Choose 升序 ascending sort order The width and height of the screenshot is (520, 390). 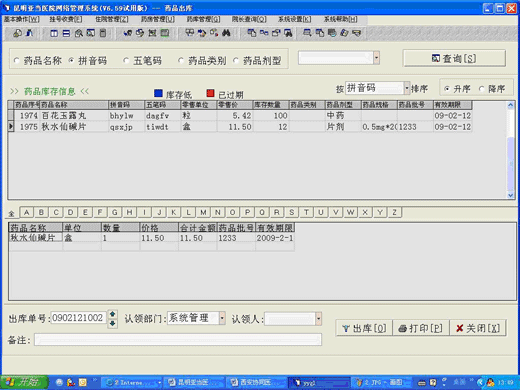(447, 89)
